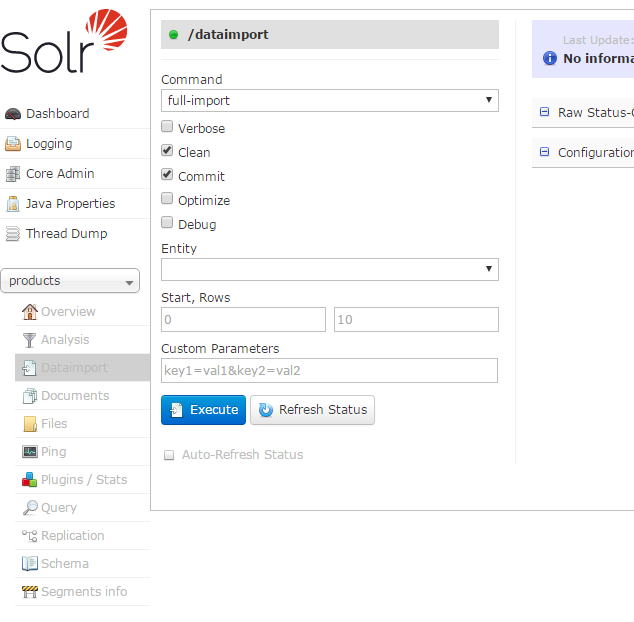Screen dimensions: 634x622
Task: Focus the Rows field showing 10
Action: (x=416, y=320)
